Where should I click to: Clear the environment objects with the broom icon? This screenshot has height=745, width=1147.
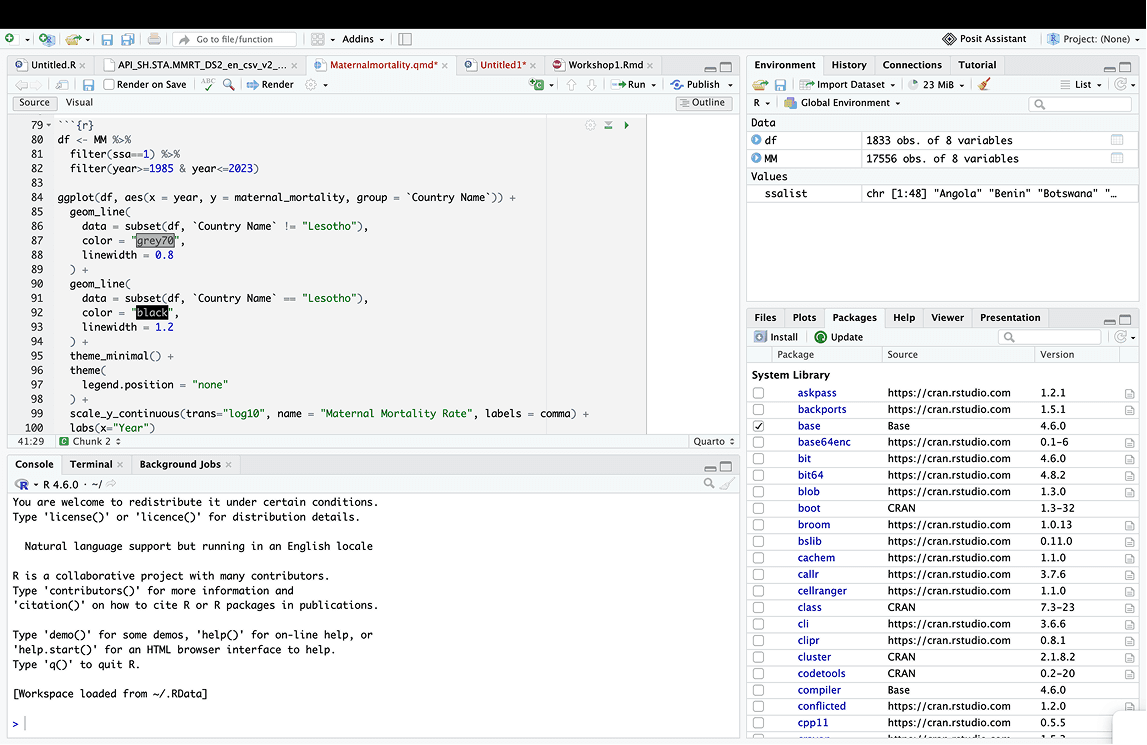[985, 84]
